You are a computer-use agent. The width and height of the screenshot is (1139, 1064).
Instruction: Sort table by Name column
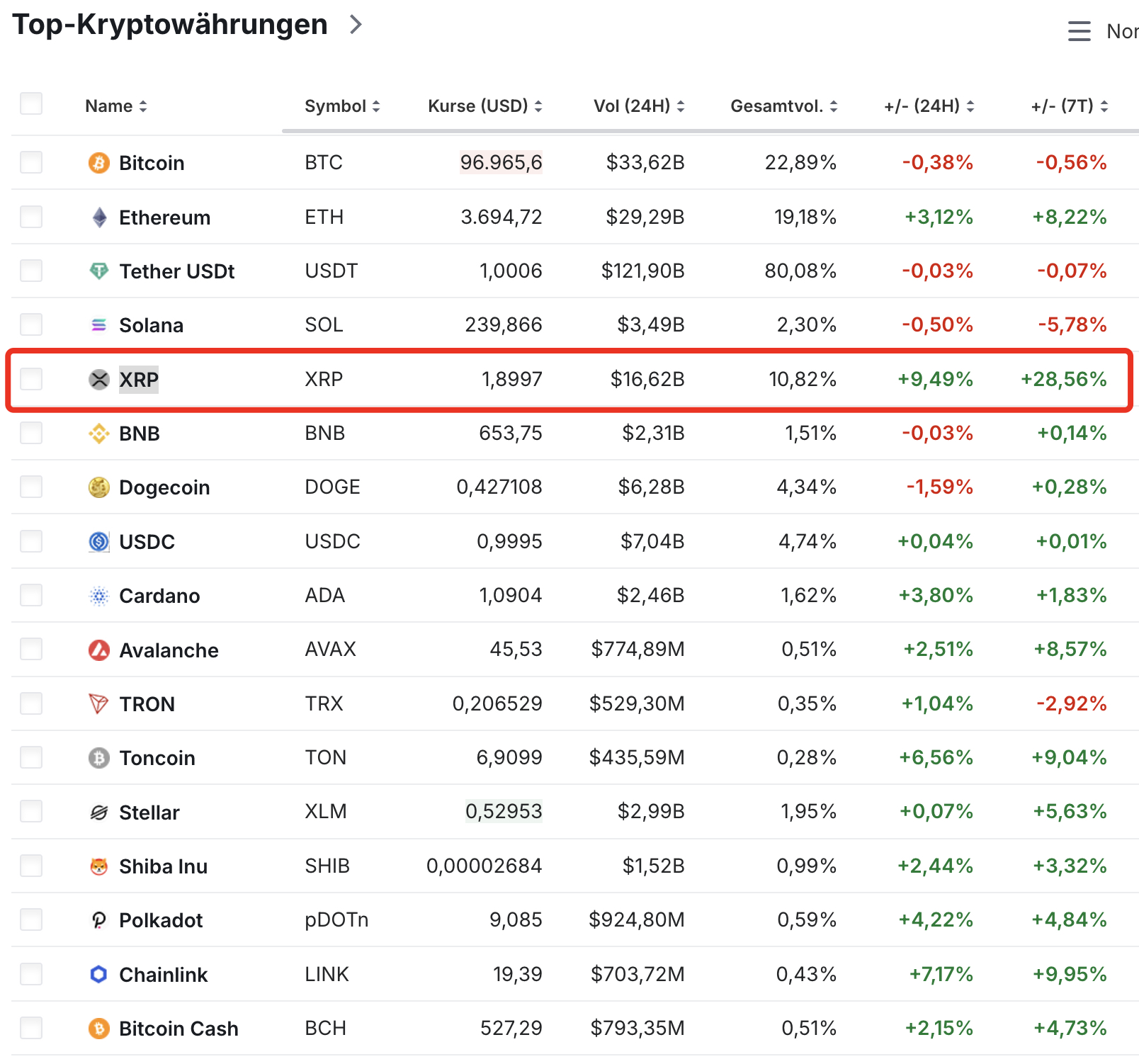(116, 106)
